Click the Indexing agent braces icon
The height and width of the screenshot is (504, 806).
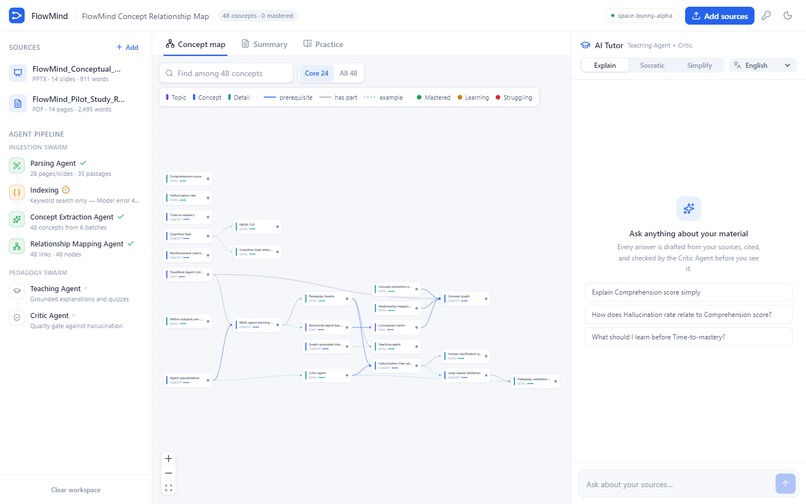point(17,192)
